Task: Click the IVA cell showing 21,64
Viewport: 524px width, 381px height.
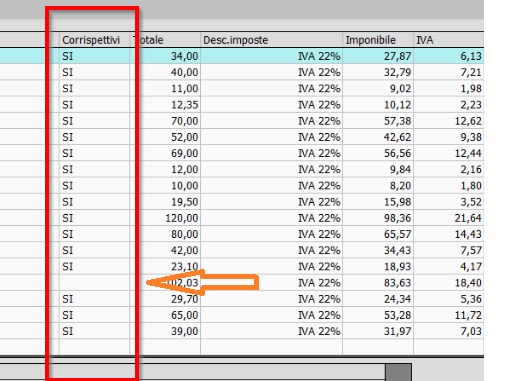Action: pyautogui.click(x=449, y=218)
